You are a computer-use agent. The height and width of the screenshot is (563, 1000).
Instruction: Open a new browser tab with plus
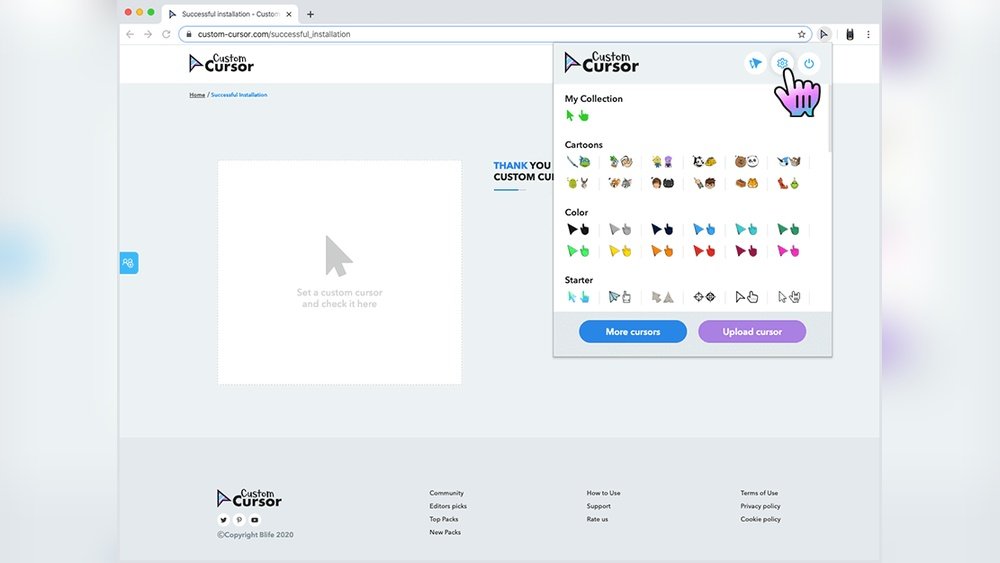pos(310,14)
